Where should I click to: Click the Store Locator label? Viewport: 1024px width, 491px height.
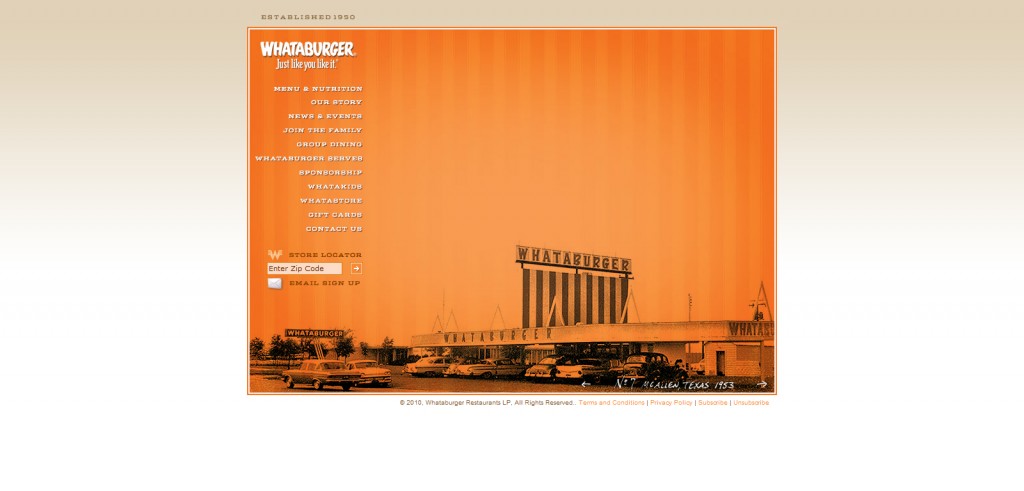pyautogui.click(x=325, y=255)
